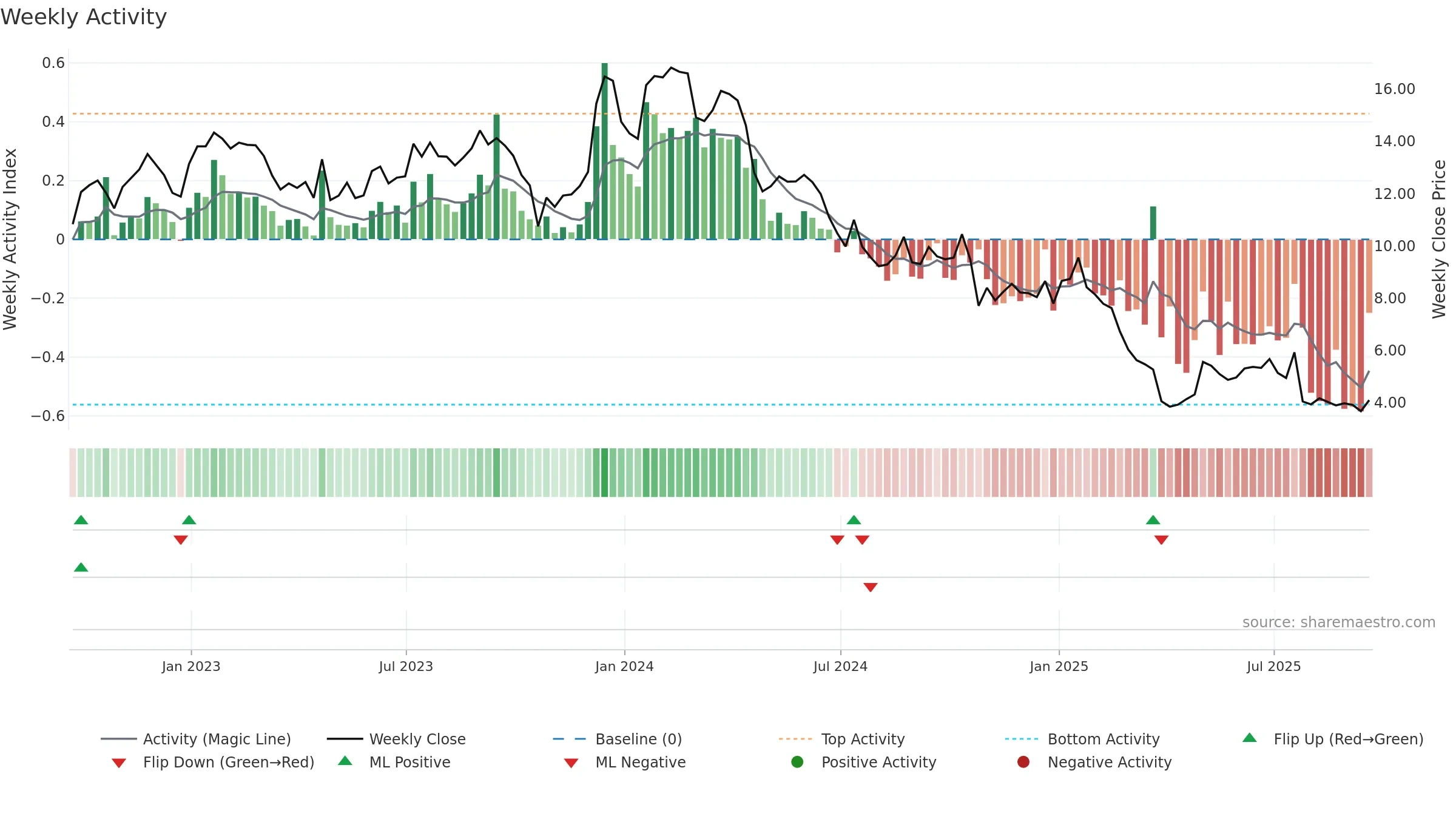Click the Jul 2024 axis label
The width and height of the screenshot is (1456, 819).
[840, 666]
